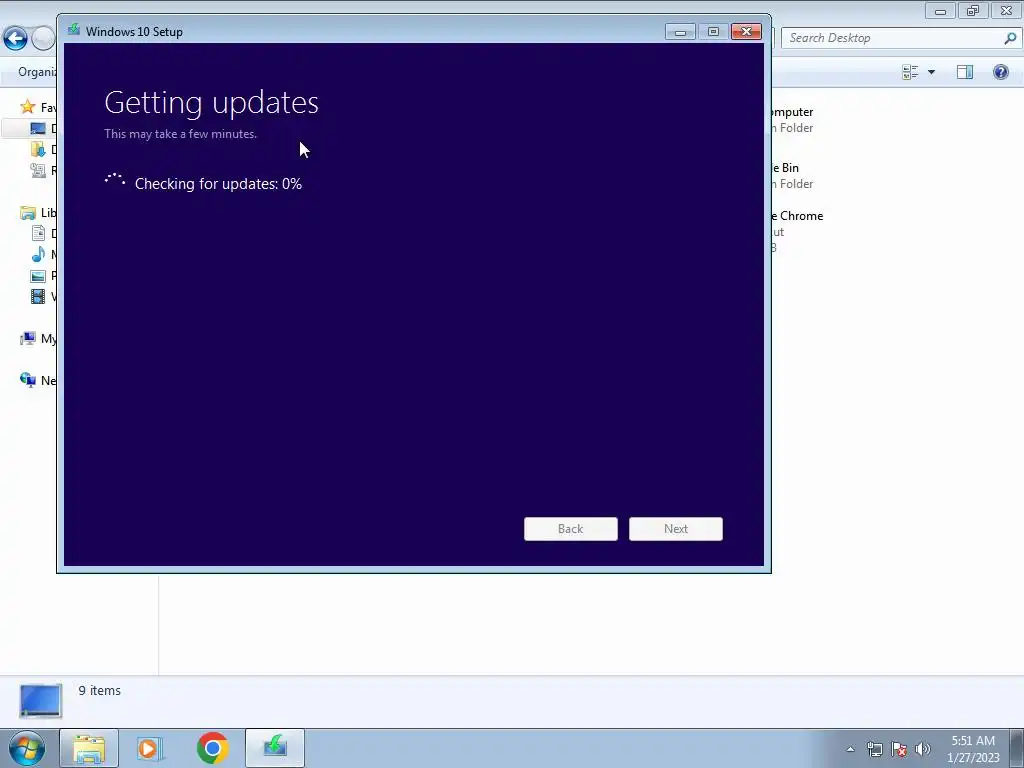
Task: Open the view options dropdown arrow
Action: (931, 72)
